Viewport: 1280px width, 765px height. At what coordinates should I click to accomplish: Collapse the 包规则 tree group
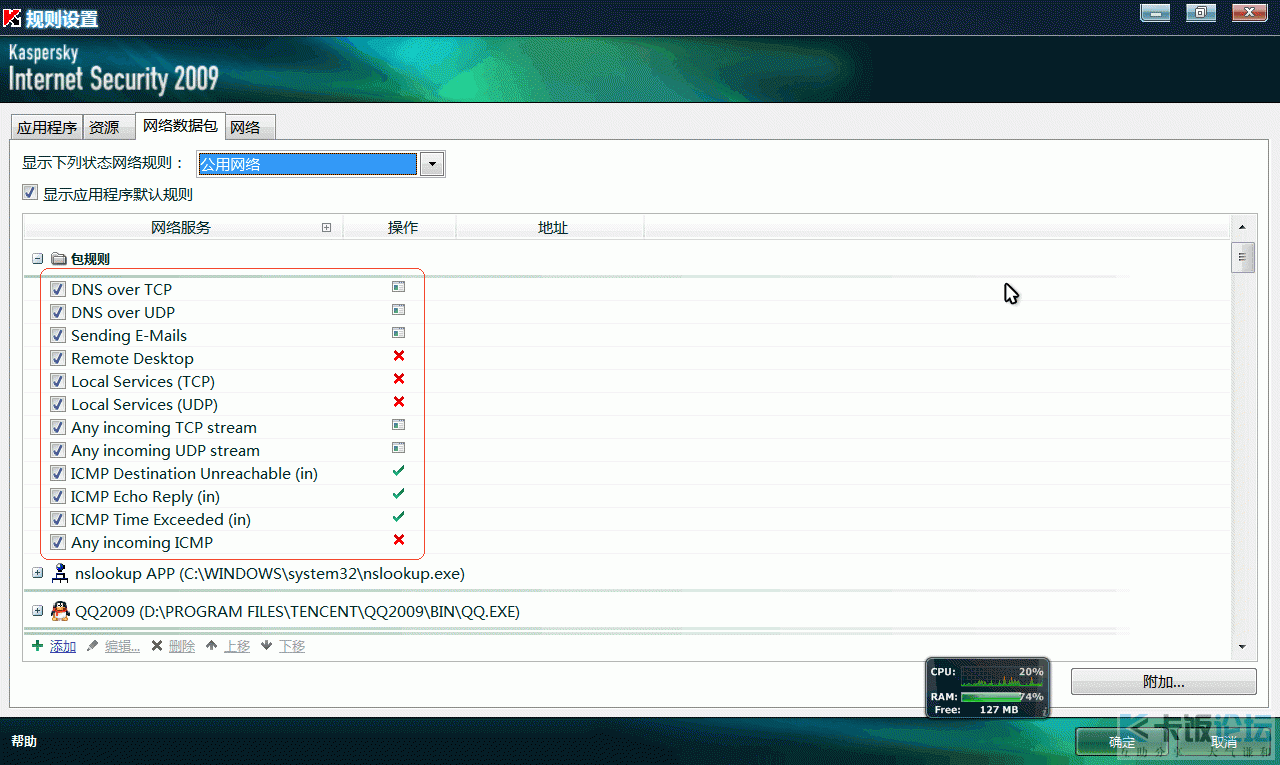[x=38, y=259]
